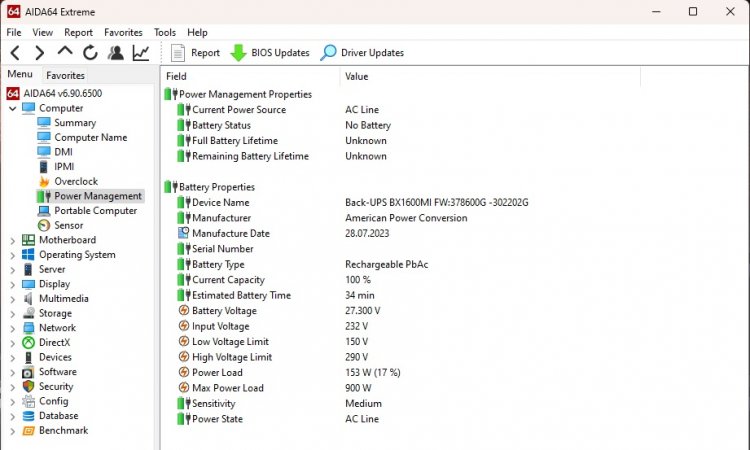The width and height of the screenshot is (750, 450).
Task: Click the Security shield icon
Action: (x=29, y=387)
